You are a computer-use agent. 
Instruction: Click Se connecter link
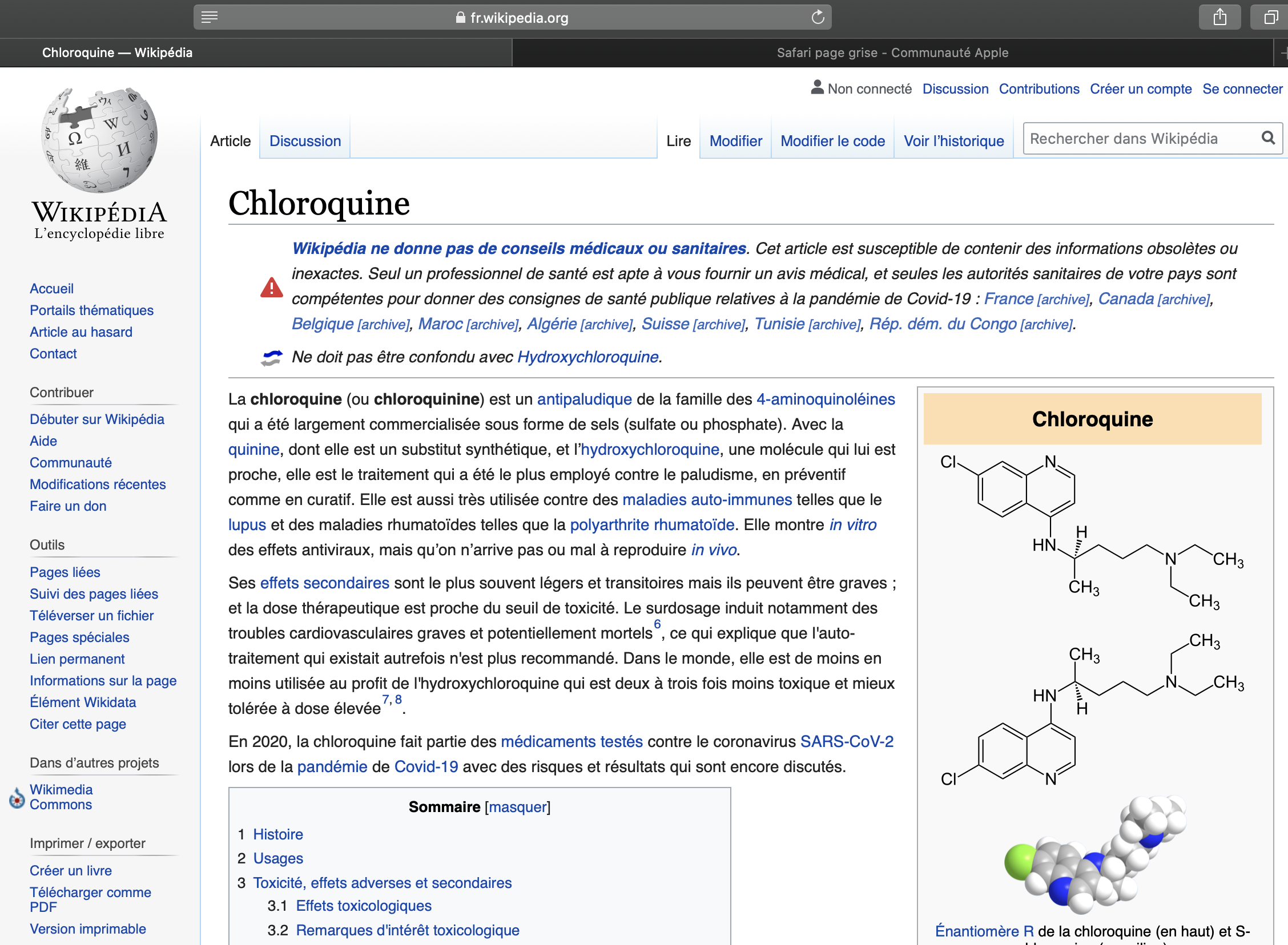pyautogui.click(x=1242, y=88)
